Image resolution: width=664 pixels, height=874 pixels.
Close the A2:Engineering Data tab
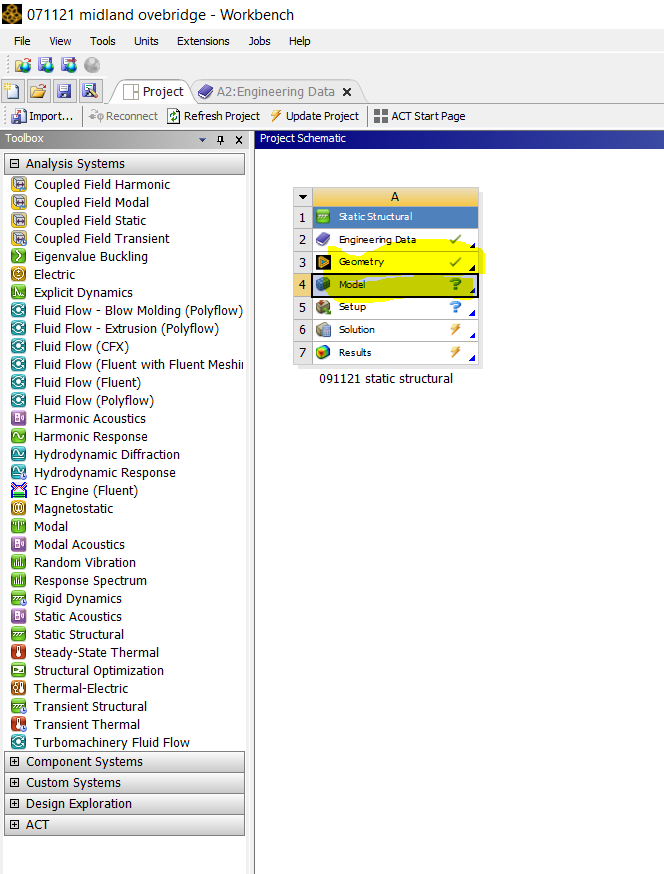pyautogui.click(x=347, y=92)
